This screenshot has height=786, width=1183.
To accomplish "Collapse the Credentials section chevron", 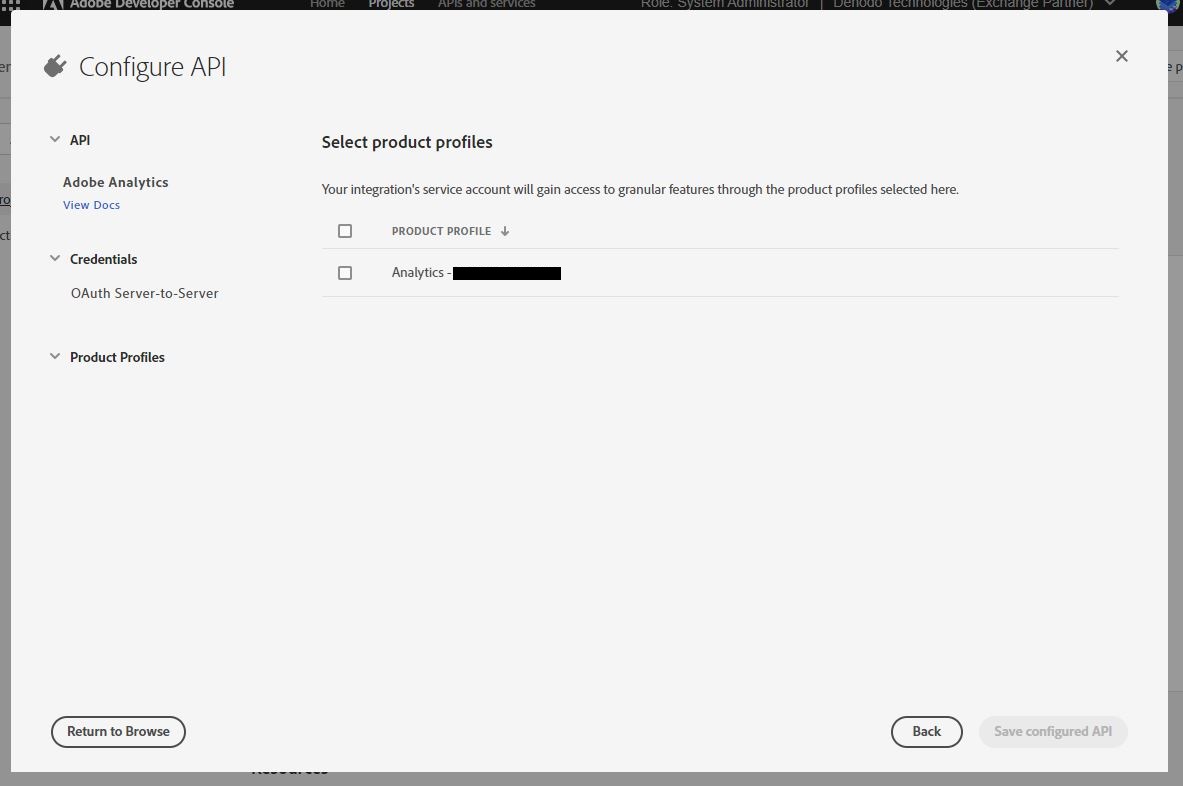I will 55,259.
